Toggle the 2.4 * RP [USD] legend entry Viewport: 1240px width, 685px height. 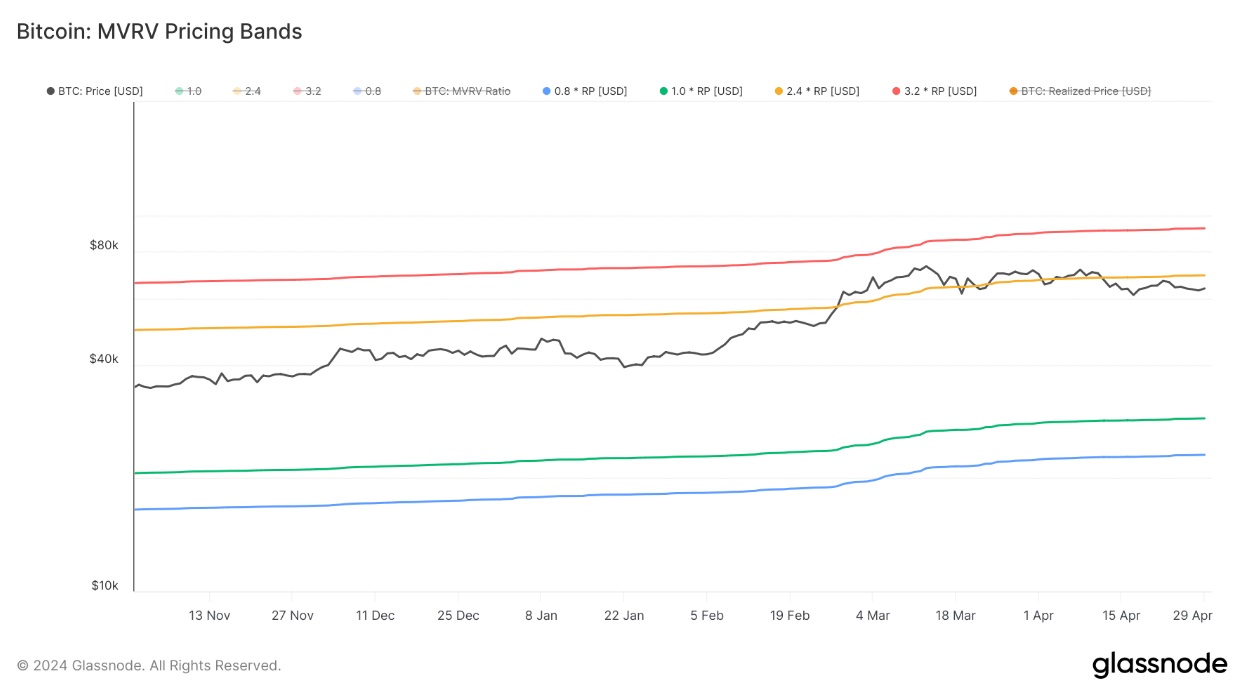tap(823, 91)
